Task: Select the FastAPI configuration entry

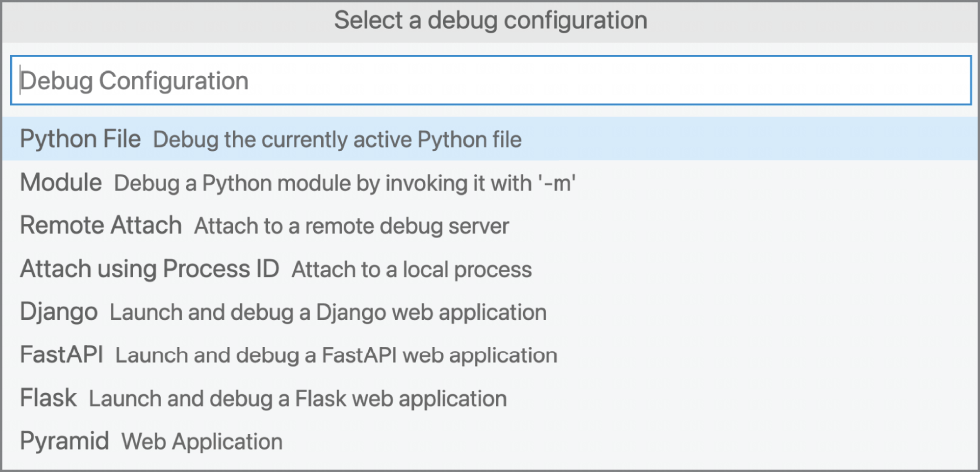Action: click(x=490, y=355)
